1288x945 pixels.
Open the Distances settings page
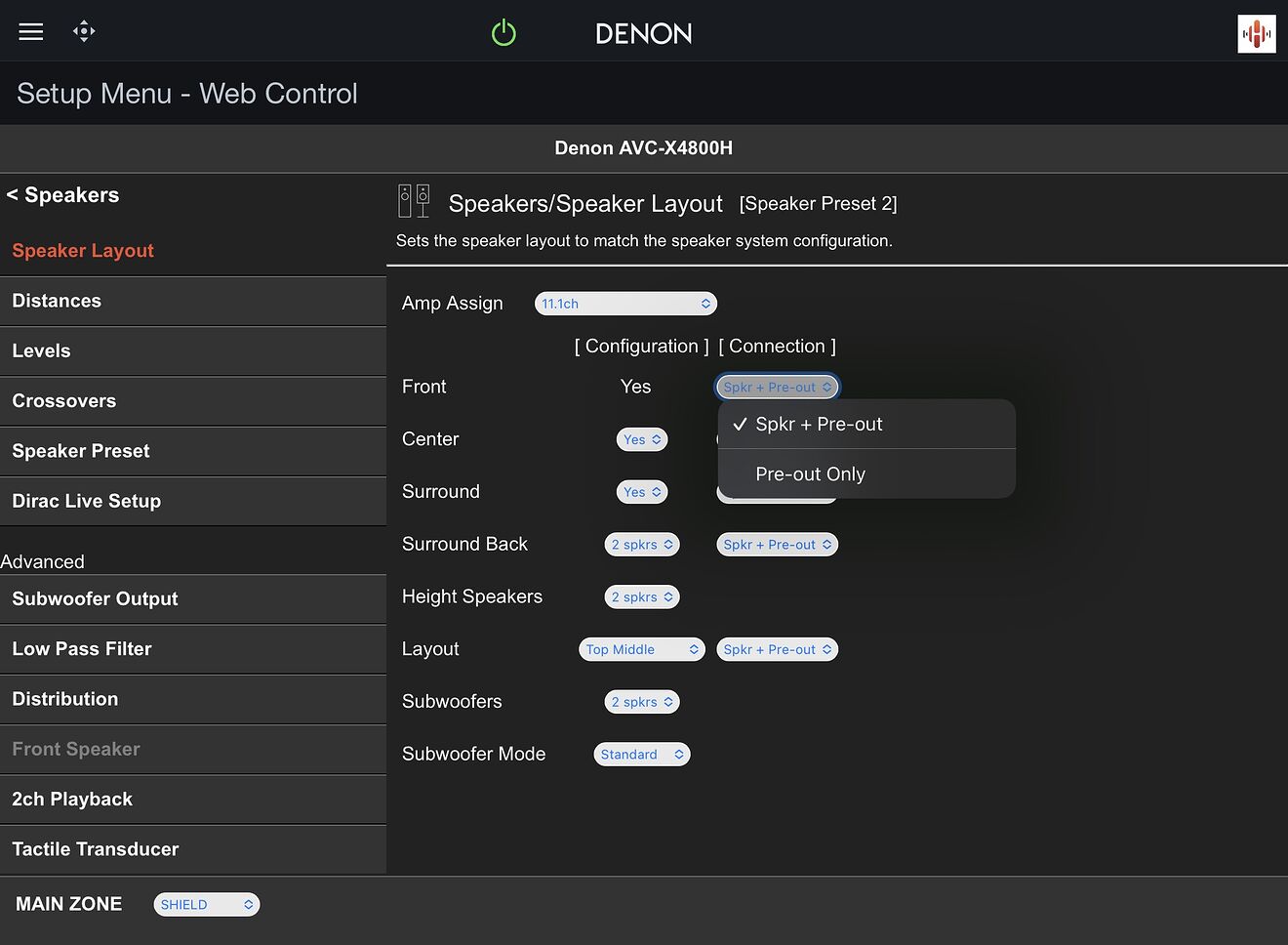57,302
